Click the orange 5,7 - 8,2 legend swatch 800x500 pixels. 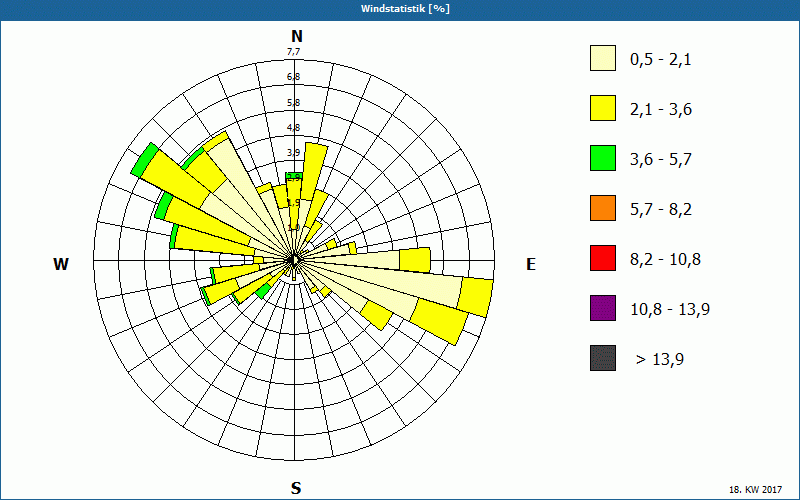point(603,208)
